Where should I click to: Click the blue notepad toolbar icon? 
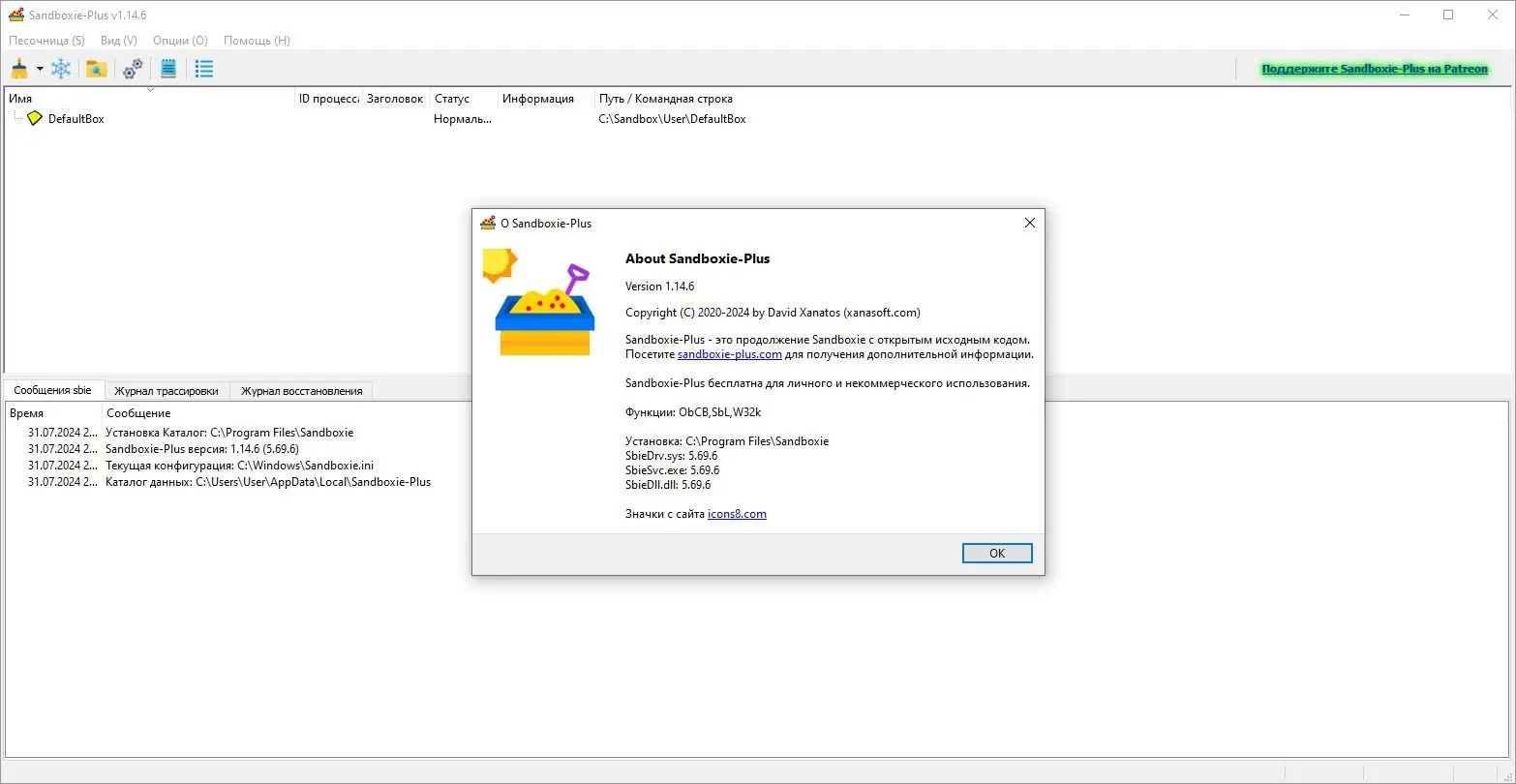point(168,69)
